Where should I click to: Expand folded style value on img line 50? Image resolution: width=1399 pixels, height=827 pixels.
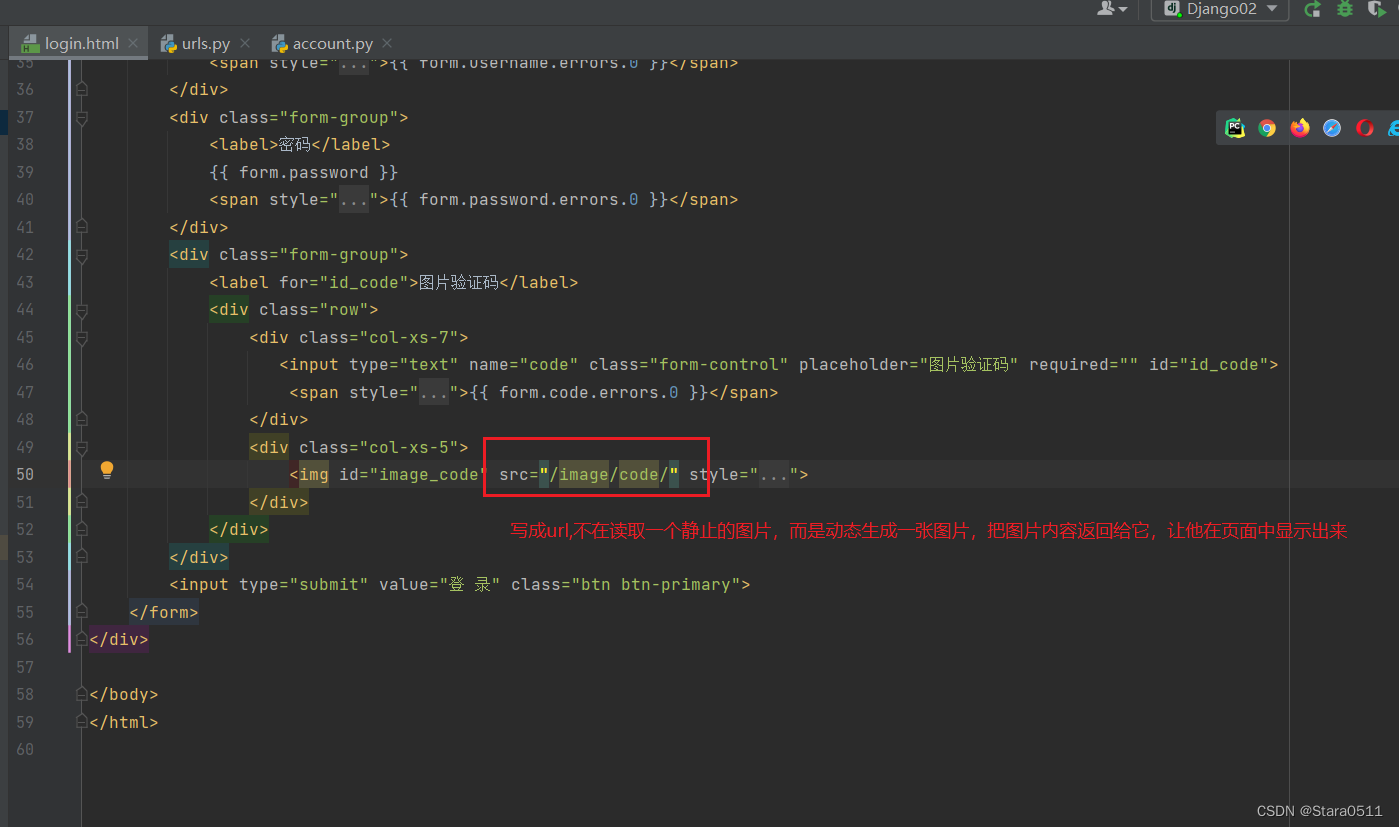pyautogui.click(x=774, y=475)
